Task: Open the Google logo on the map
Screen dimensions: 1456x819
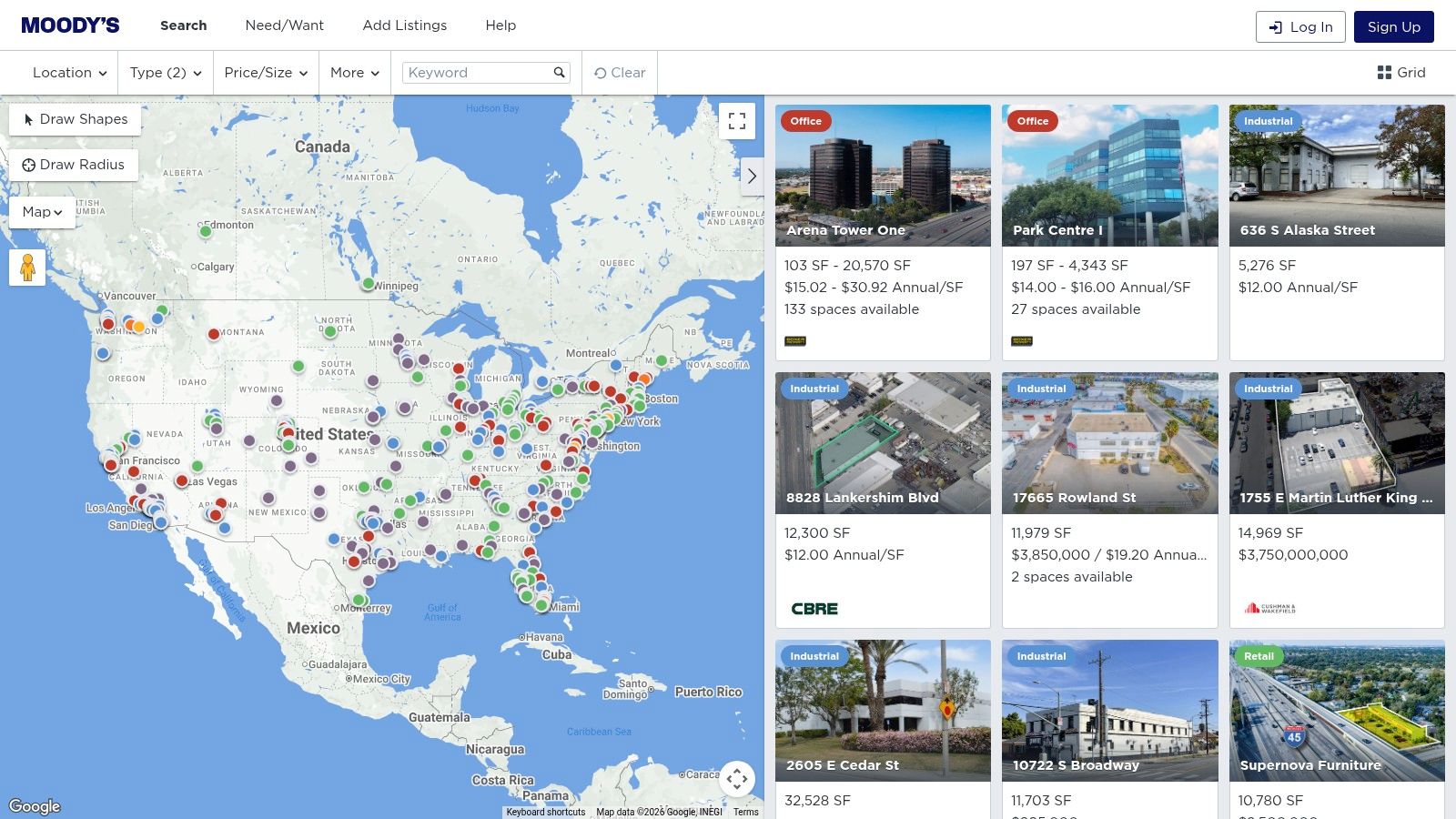Action: tap(35, 806)
